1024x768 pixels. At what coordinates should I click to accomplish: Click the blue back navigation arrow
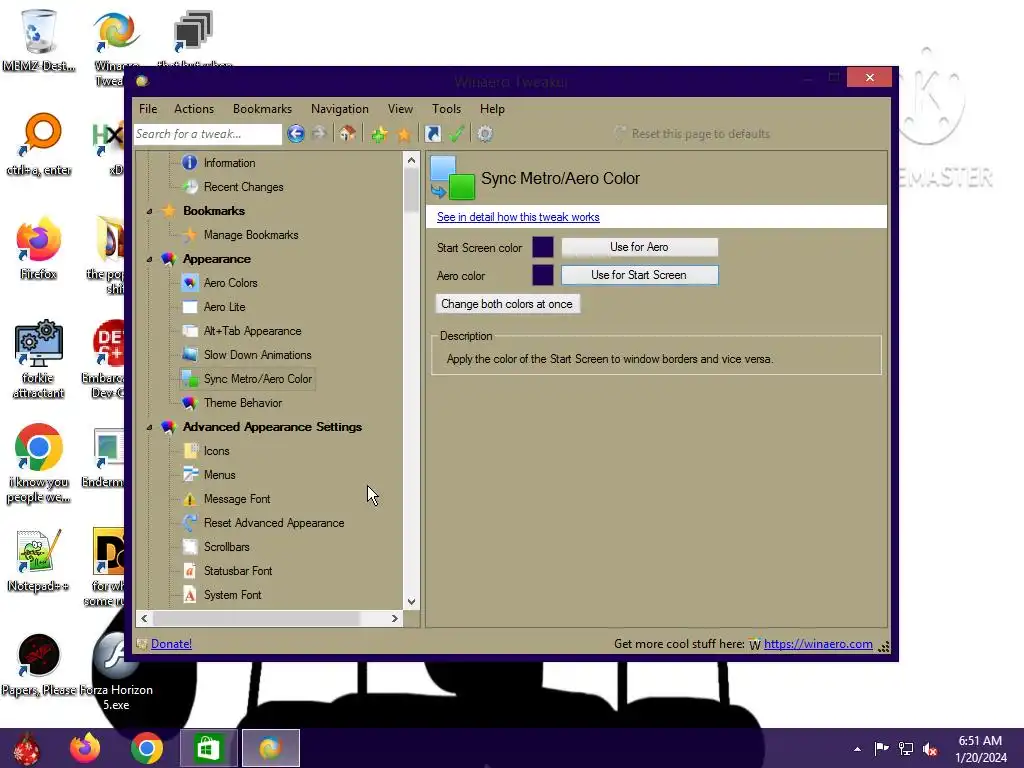pyautogui.click(x=296, y=134)
